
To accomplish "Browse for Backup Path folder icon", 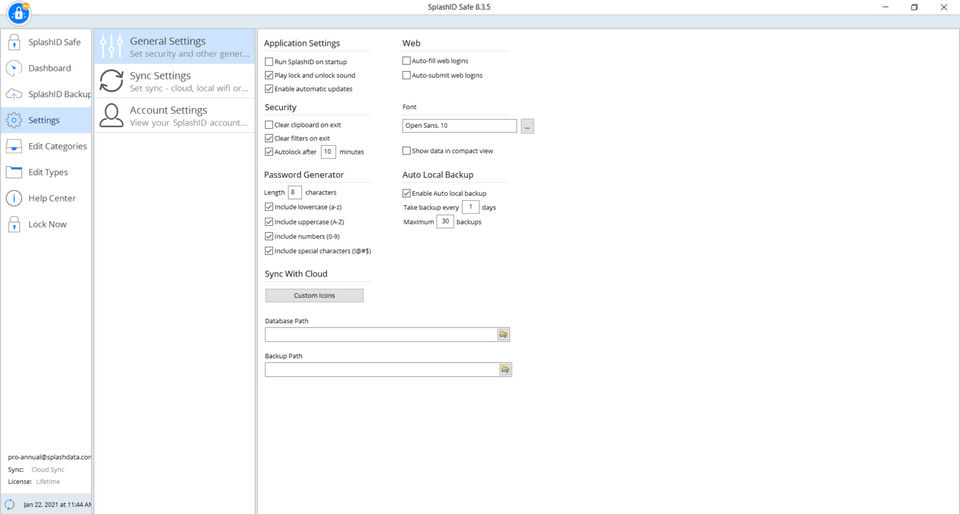I will pyautogui.click(x=504, y=369).
